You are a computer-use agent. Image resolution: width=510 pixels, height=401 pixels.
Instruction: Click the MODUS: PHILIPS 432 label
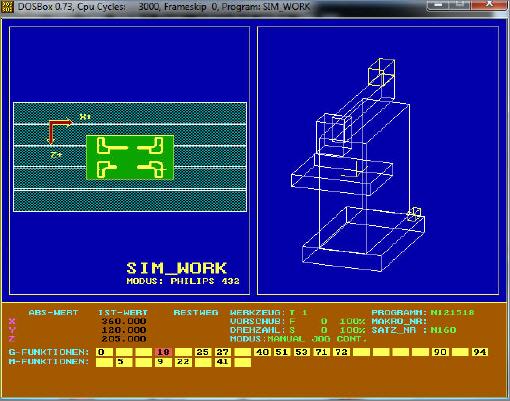(x=183, y=281)
